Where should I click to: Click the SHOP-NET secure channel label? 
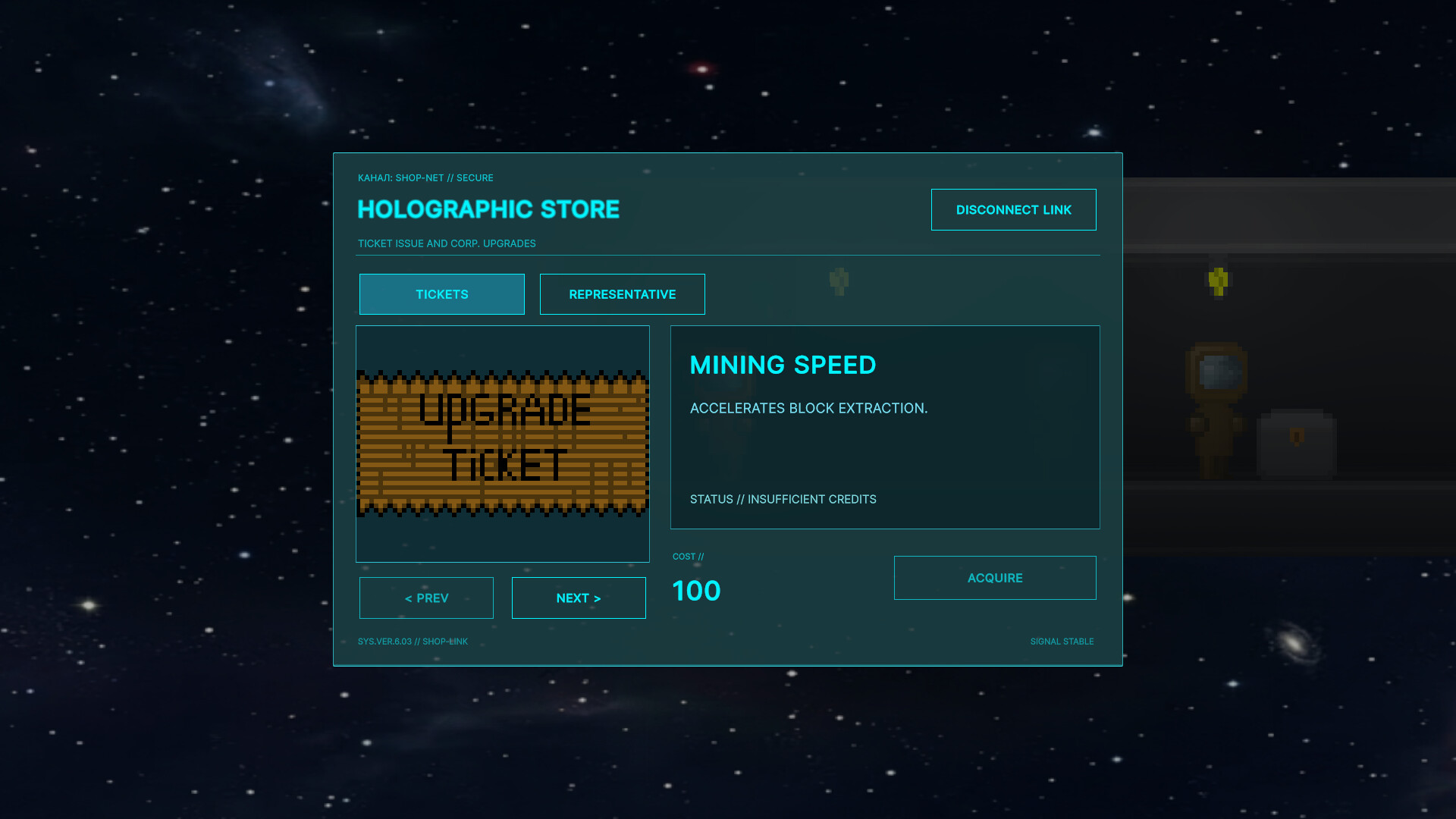click(425, 177)
